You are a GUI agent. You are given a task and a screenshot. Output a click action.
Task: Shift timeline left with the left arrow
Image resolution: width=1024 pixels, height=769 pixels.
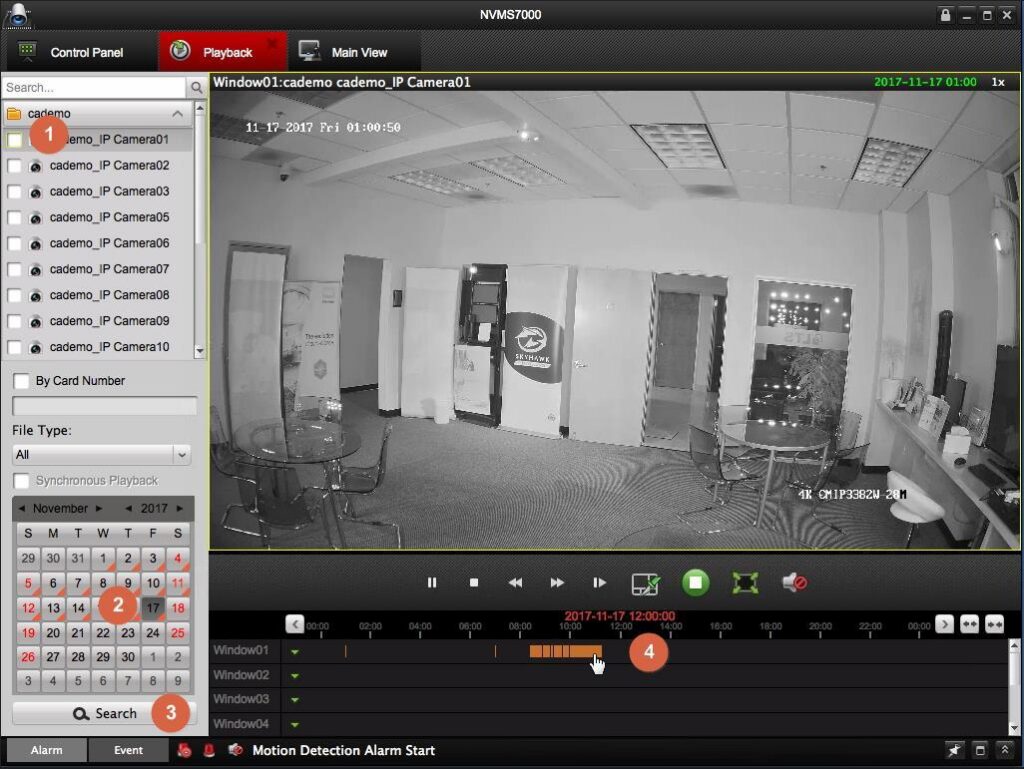tap(295, 625)
